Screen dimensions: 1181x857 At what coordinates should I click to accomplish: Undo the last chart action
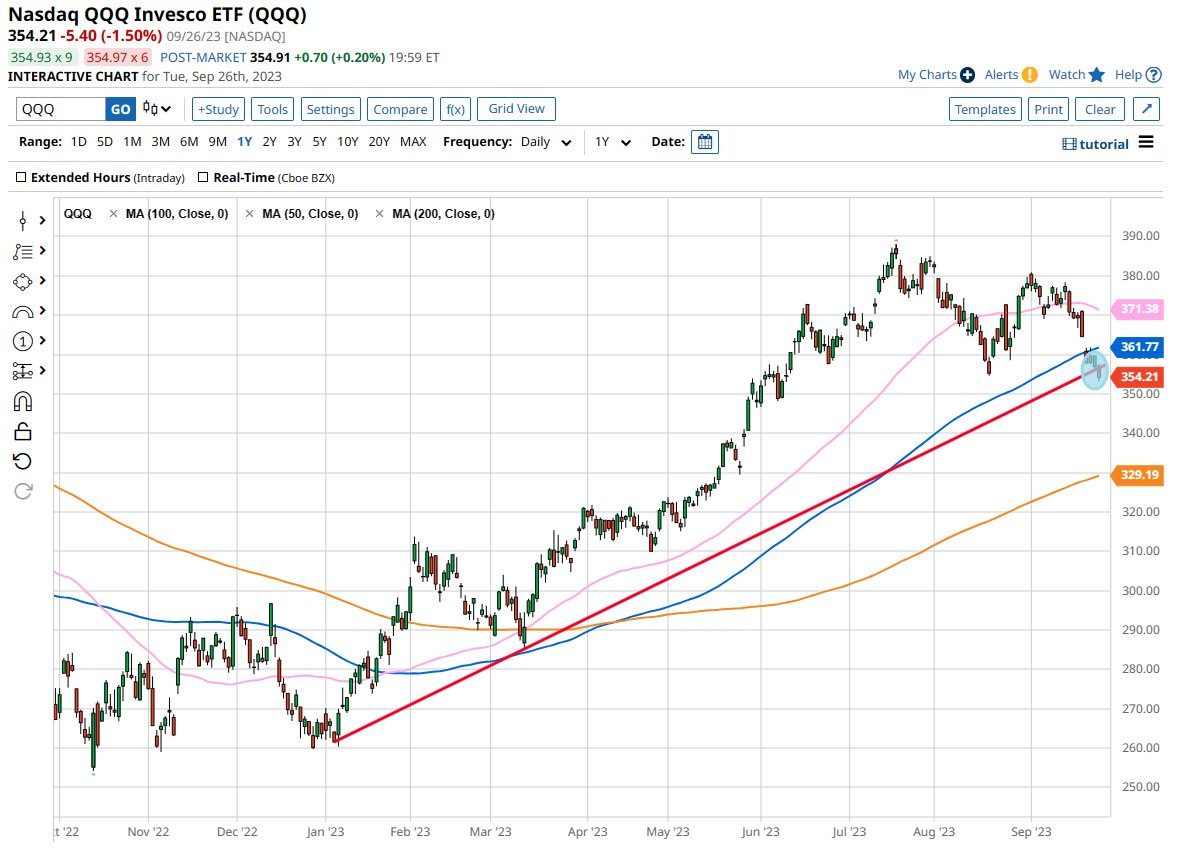coord(23,462)
